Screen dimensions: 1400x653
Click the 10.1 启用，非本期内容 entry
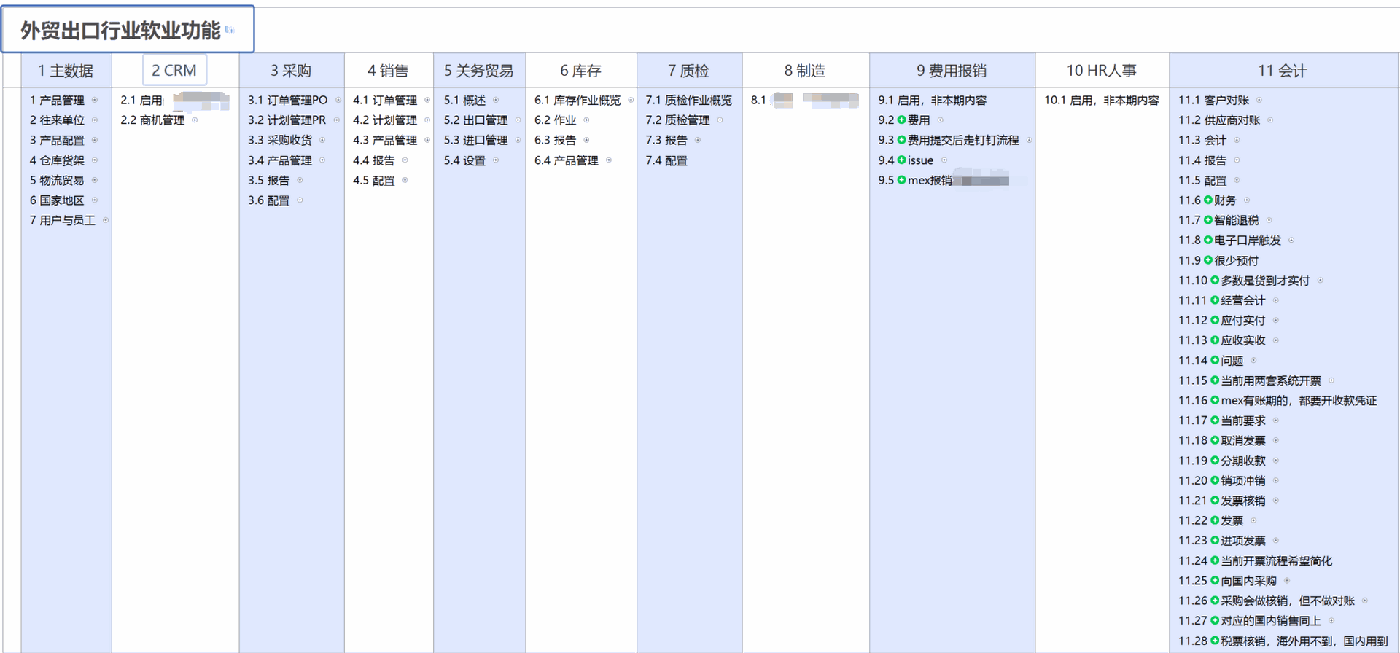(1100, 100)
